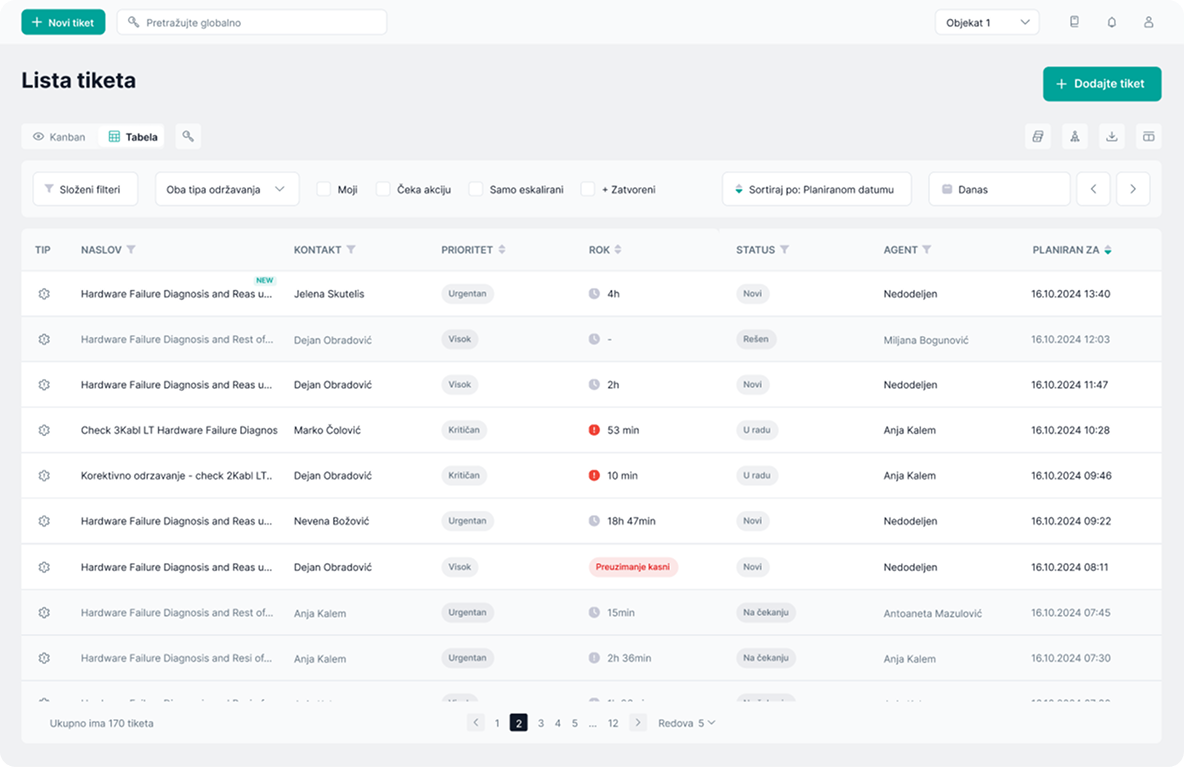
Task: Click the type icon in Jelena Skutelis row
Action: [x=45, y=294]
